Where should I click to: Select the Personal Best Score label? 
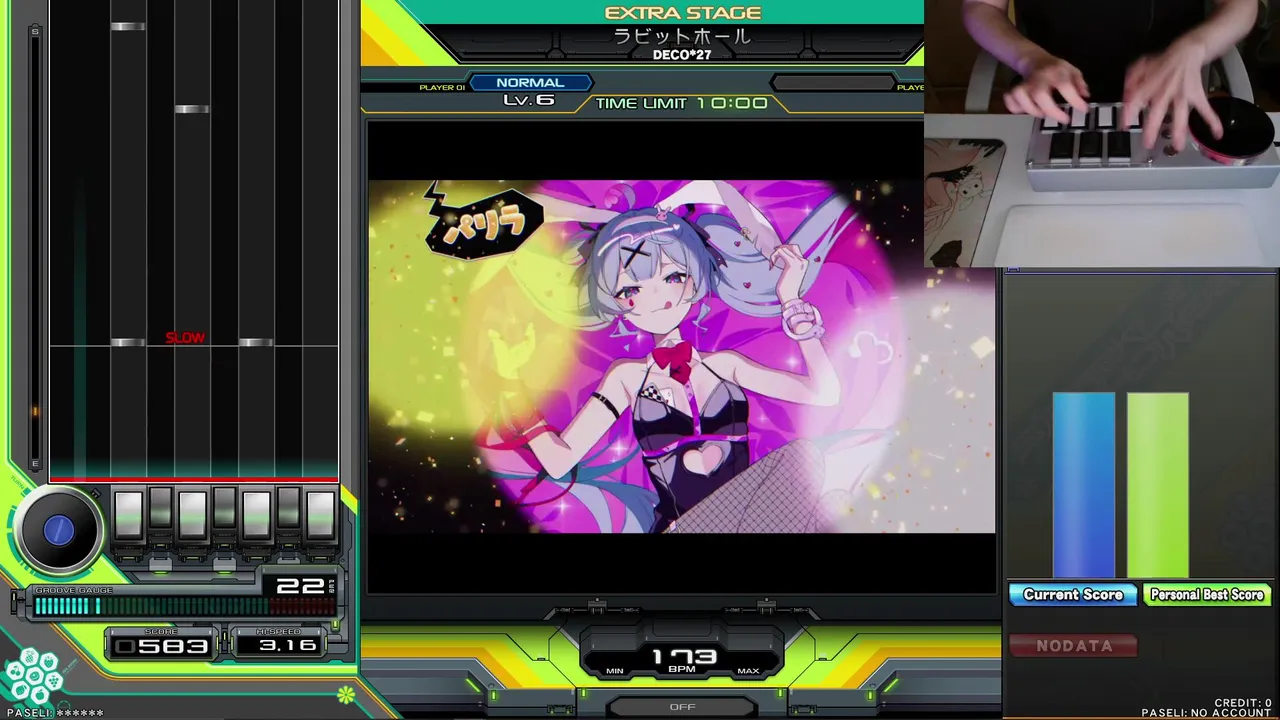tap(1207, 595)
